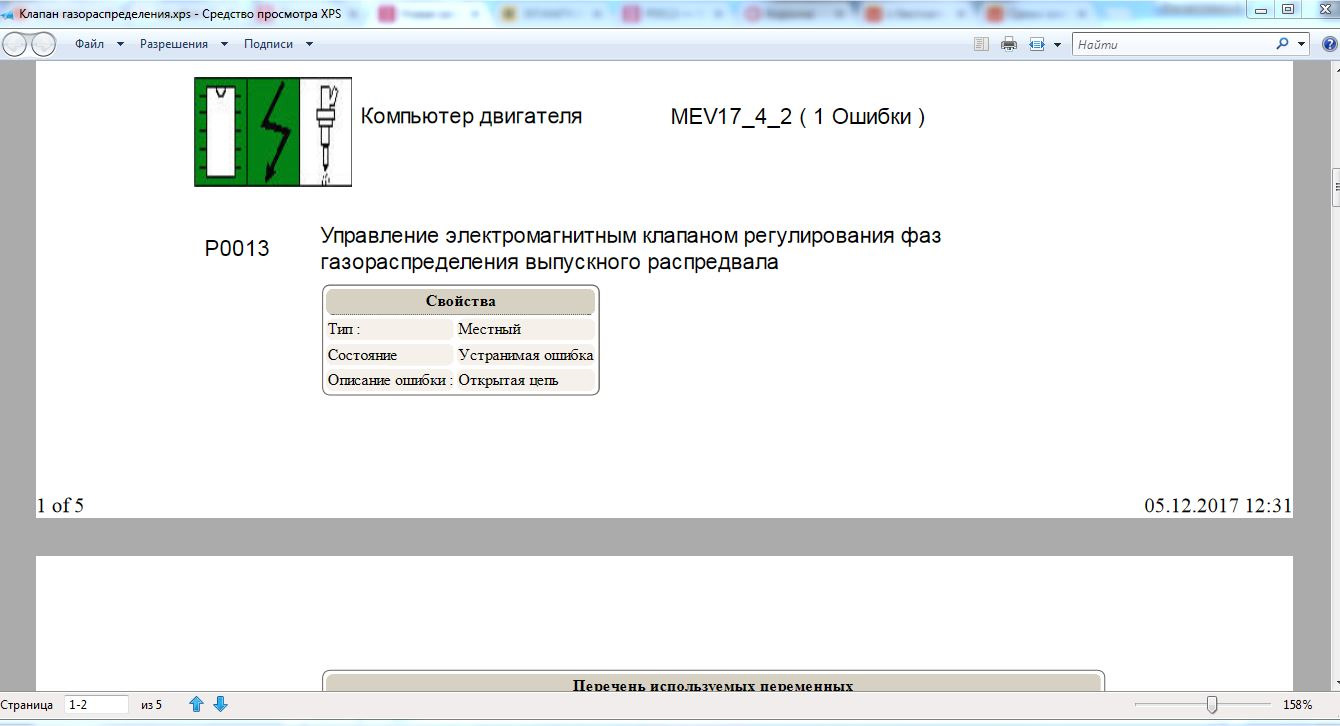This screenshot has height=726, width=1340.
Task: Expand the page view options dropdown arrow
Action: tap(1057, 45)
